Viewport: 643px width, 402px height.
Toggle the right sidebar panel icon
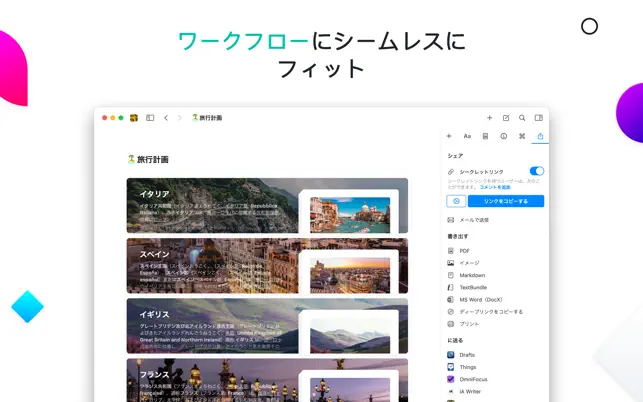click(x=539, y=118)
